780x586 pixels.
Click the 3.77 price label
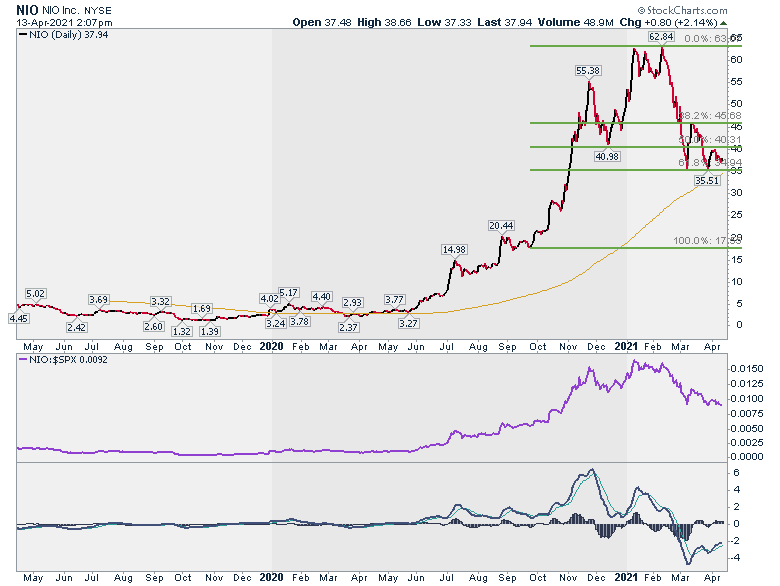pyautogui.click(x=394, y=299)
